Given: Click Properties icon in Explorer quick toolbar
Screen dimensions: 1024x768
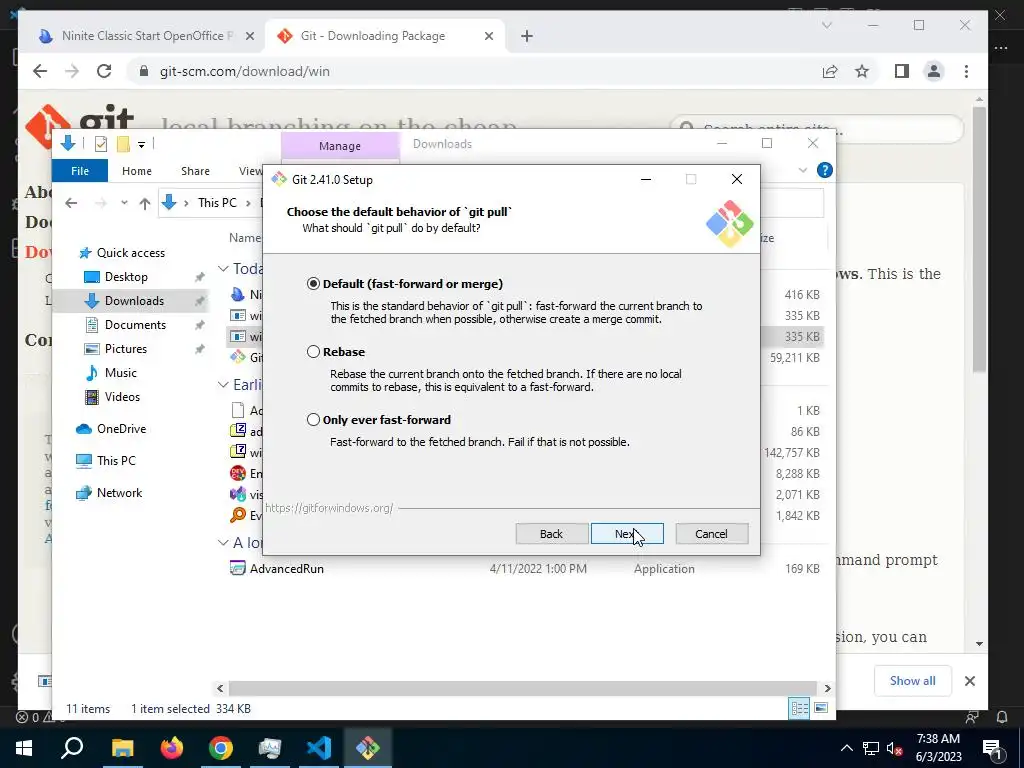Looking at the screenshot, I should click(x=101, y=144).
